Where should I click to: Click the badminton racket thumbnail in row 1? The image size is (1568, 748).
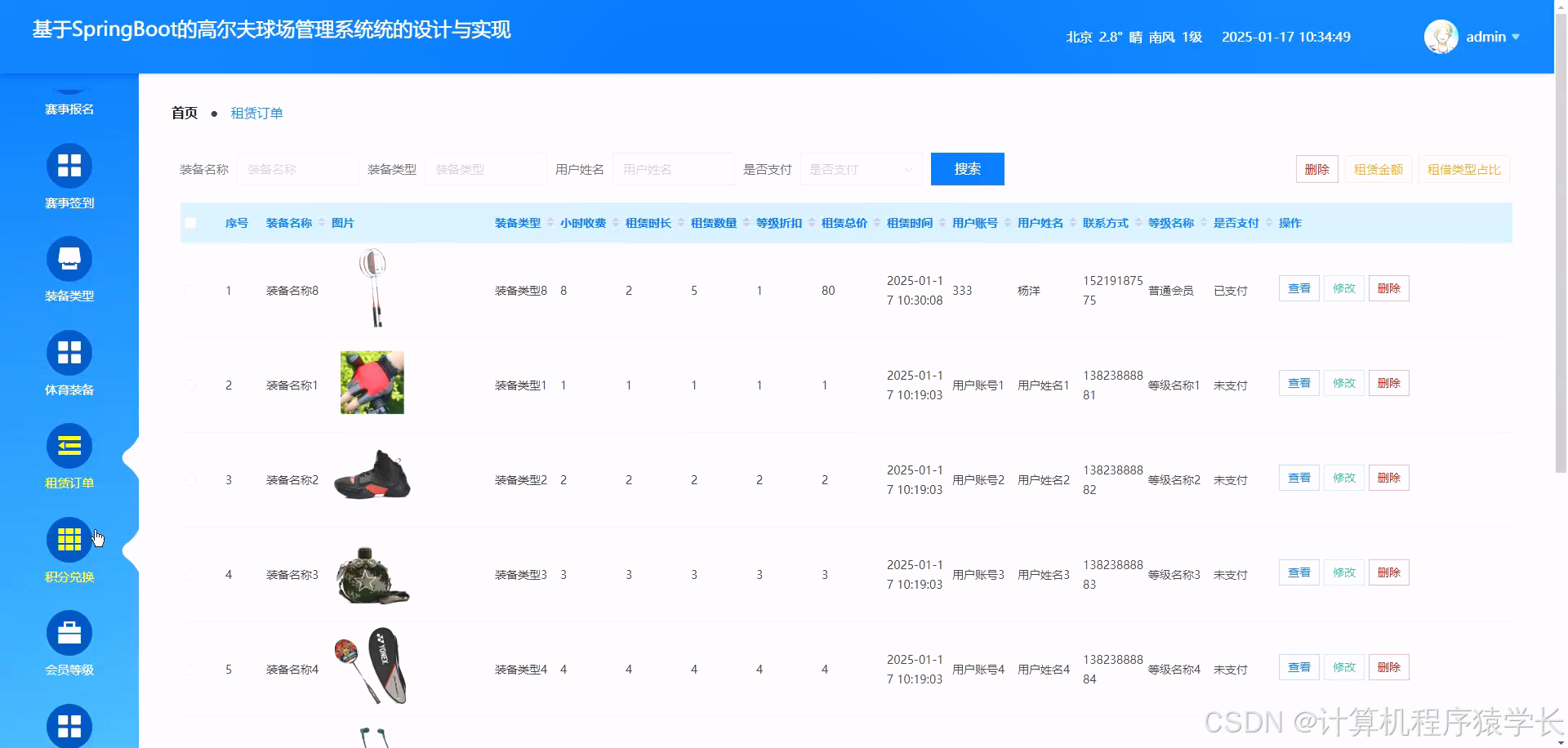coord(372,287)
